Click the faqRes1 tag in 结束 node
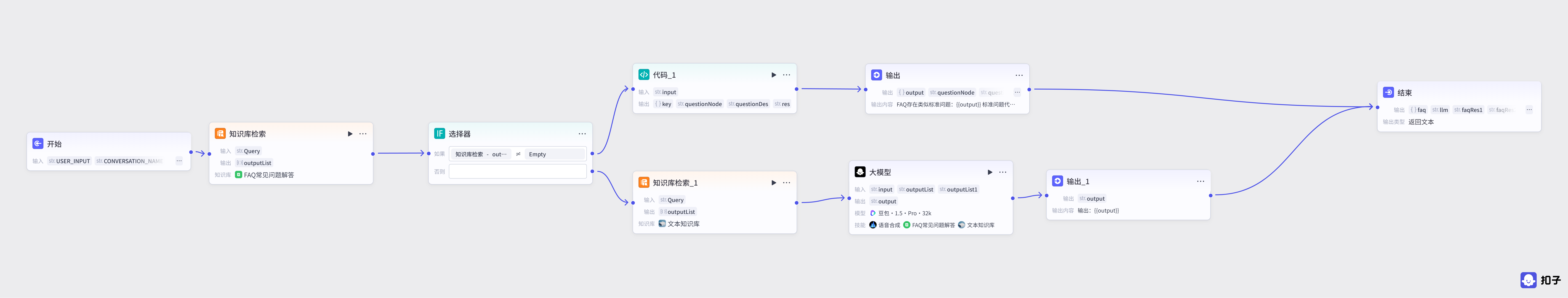1568x298 pixels. (x=1468, y=110)
